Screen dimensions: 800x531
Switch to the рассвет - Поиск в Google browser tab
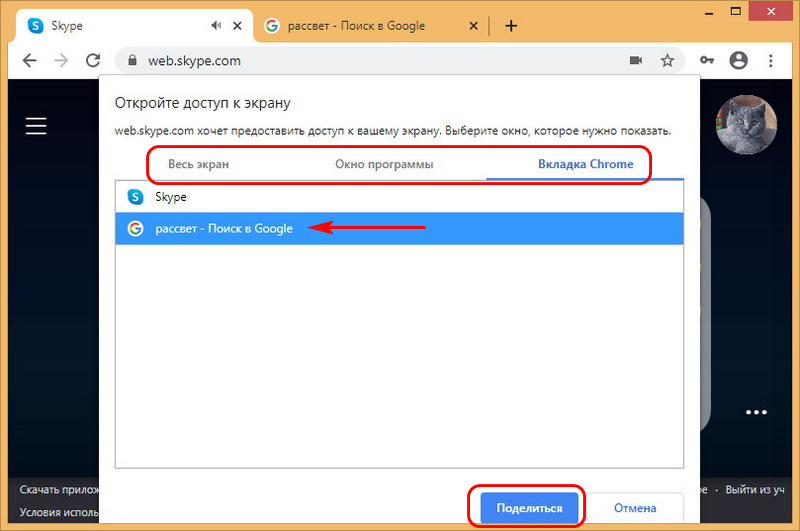click(x=371, y=26)
